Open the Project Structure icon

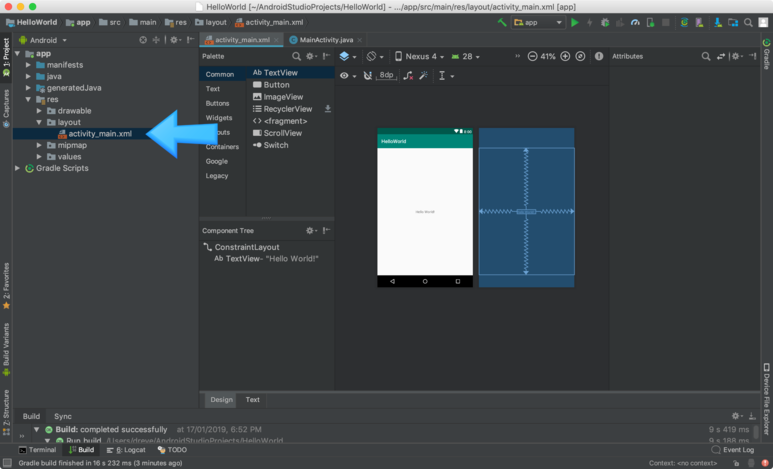tap(733, 22)
